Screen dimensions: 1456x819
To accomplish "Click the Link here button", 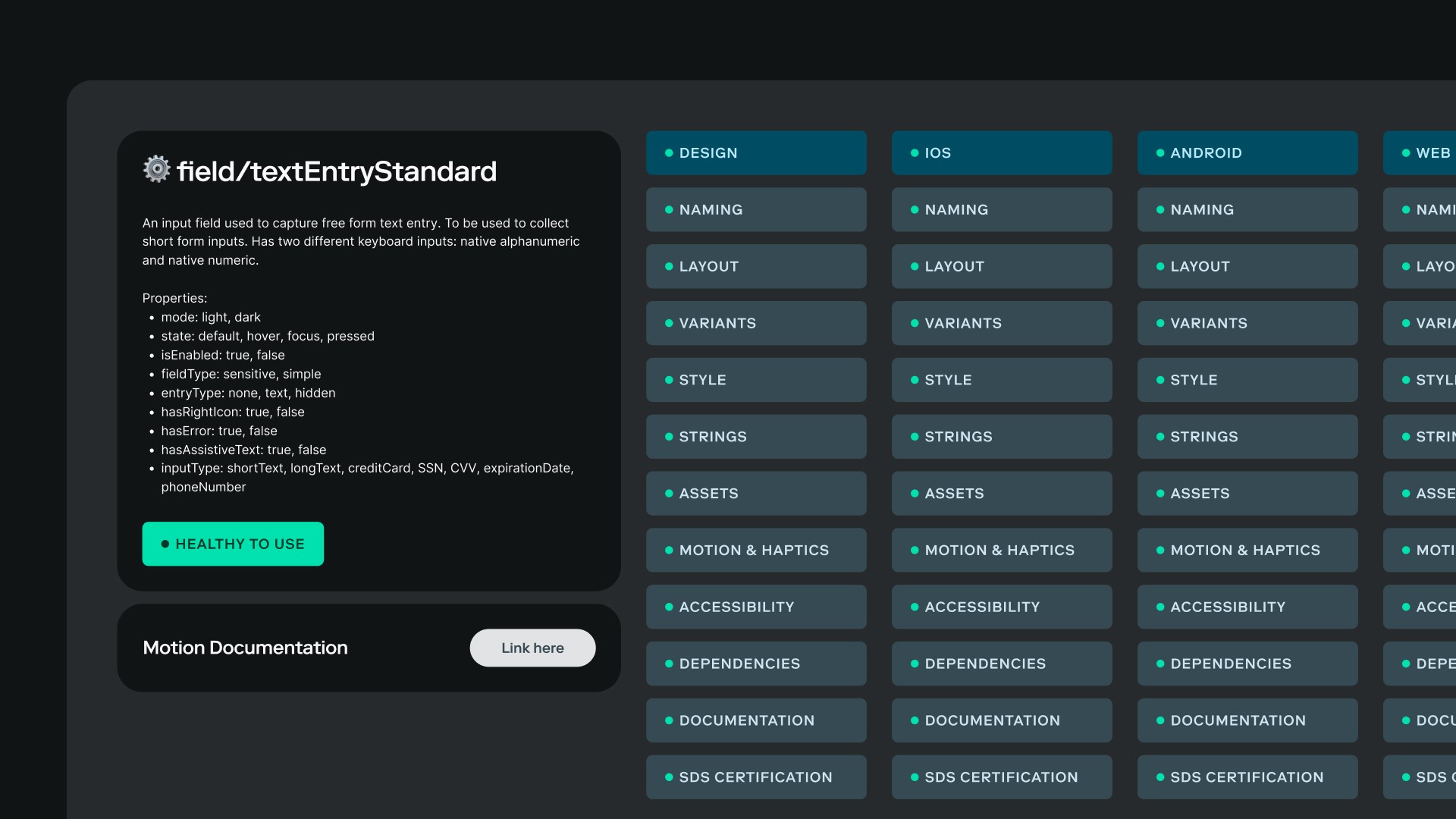I will point(532,648).
